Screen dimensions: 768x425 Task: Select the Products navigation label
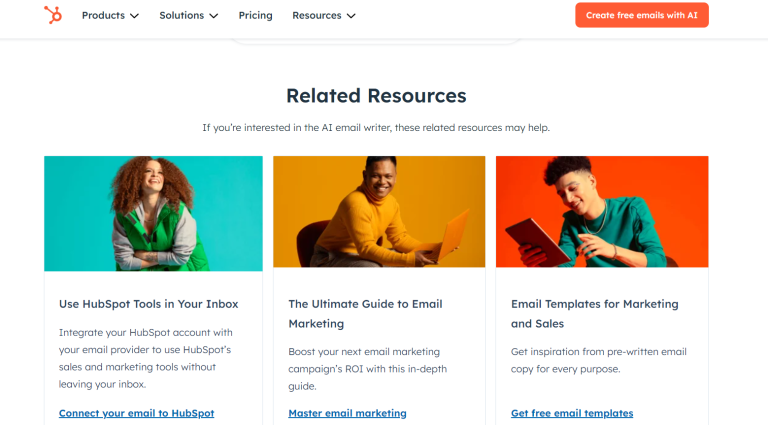tap(103, 15)
